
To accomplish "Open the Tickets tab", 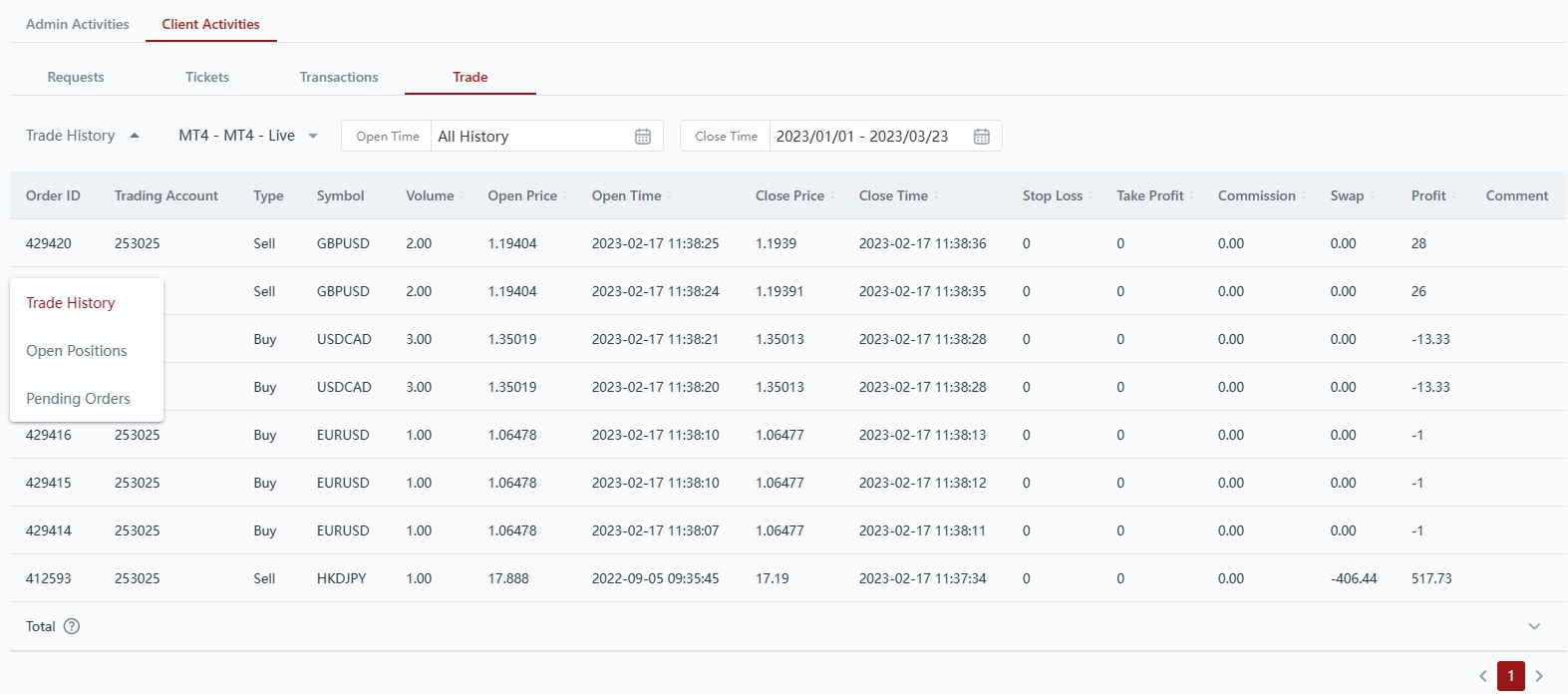I will (x=207, y=77).
